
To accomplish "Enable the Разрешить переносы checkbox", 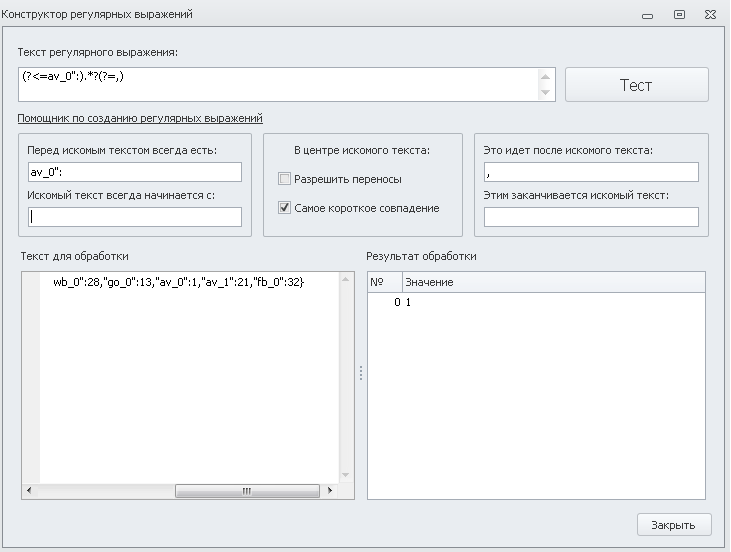I will [x=284, y=179].
